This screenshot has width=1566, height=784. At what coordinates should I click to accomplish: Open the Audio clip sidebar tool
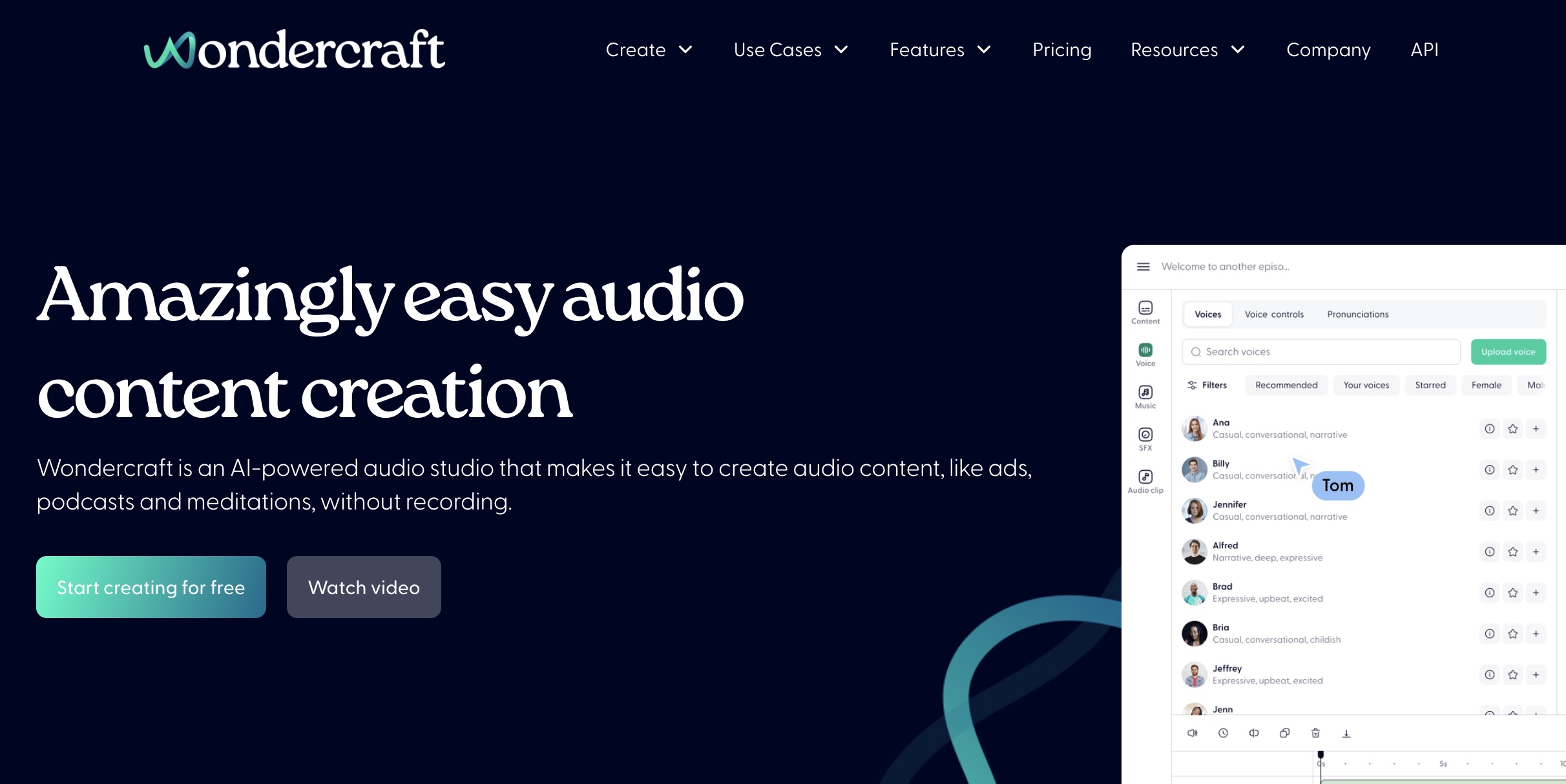[x=1145, y=480]
